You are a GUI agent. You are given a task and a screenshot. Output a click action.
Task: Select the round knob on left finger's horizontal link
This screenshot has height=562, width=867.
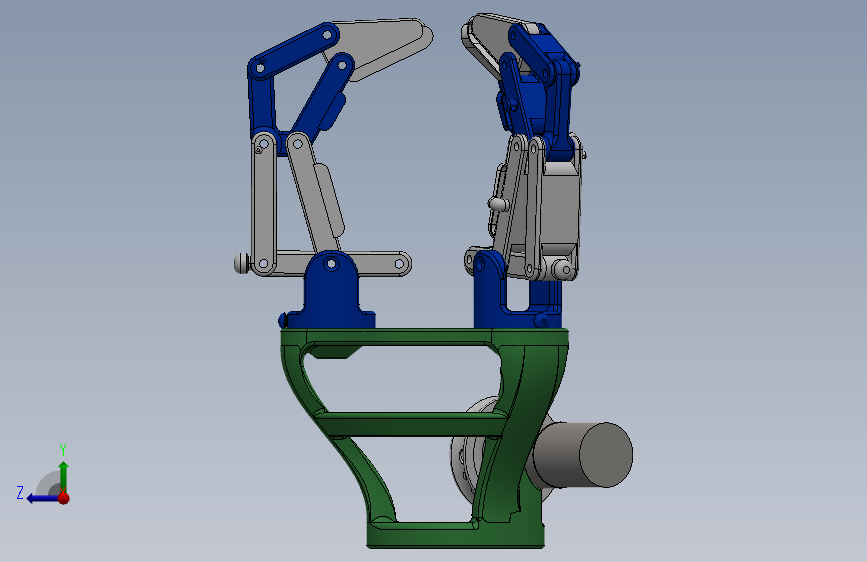[241, 263]
